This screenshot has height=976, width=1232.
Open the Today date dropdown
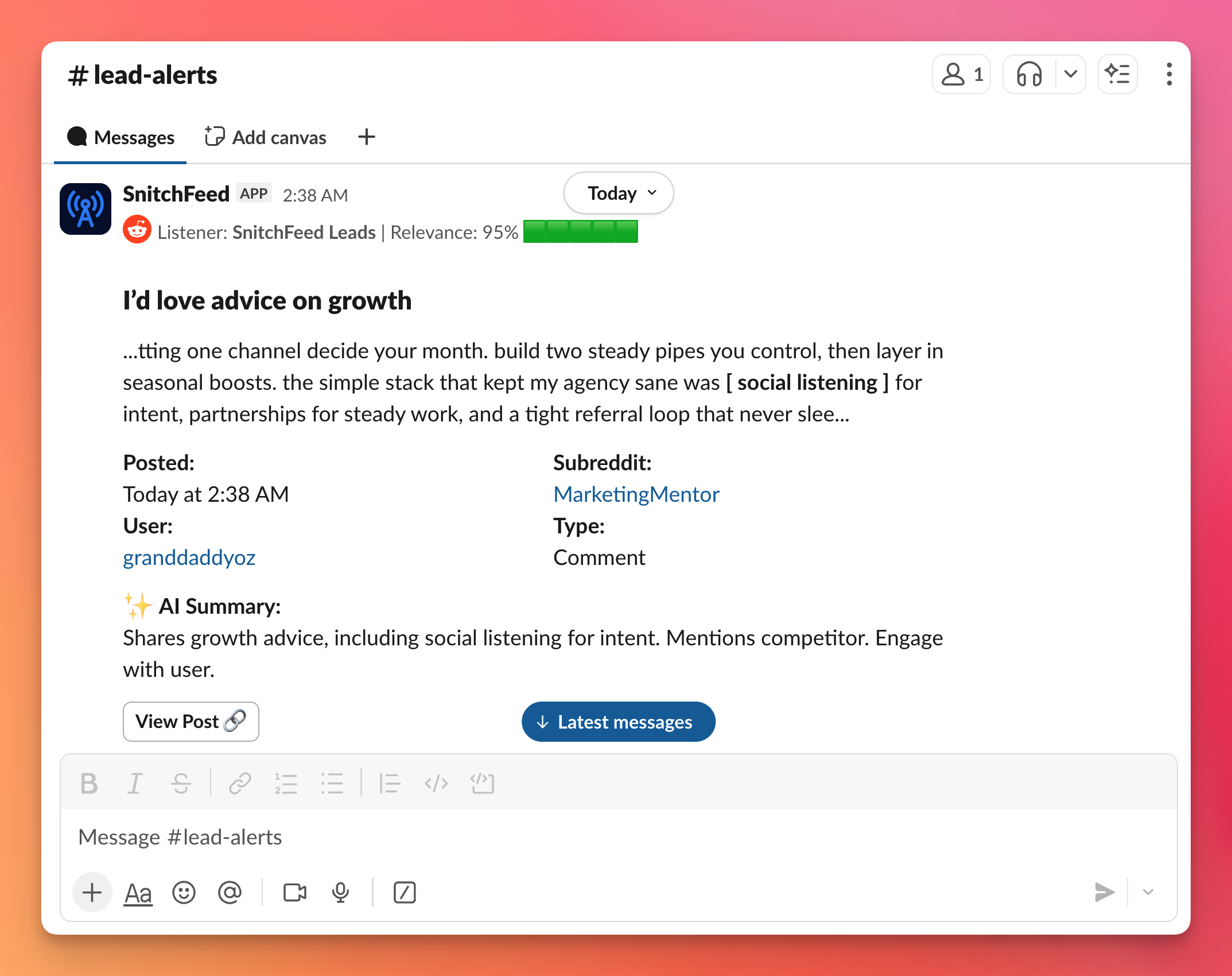point(619,193)
